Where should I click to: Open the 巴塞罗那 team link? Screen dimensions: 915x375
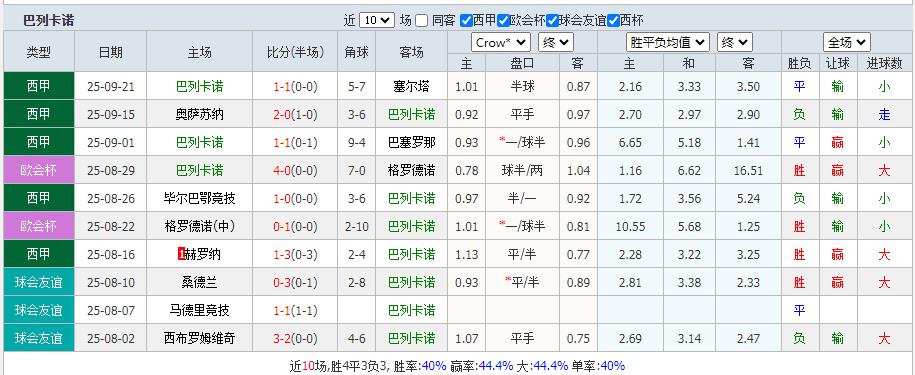click(411, 143)
